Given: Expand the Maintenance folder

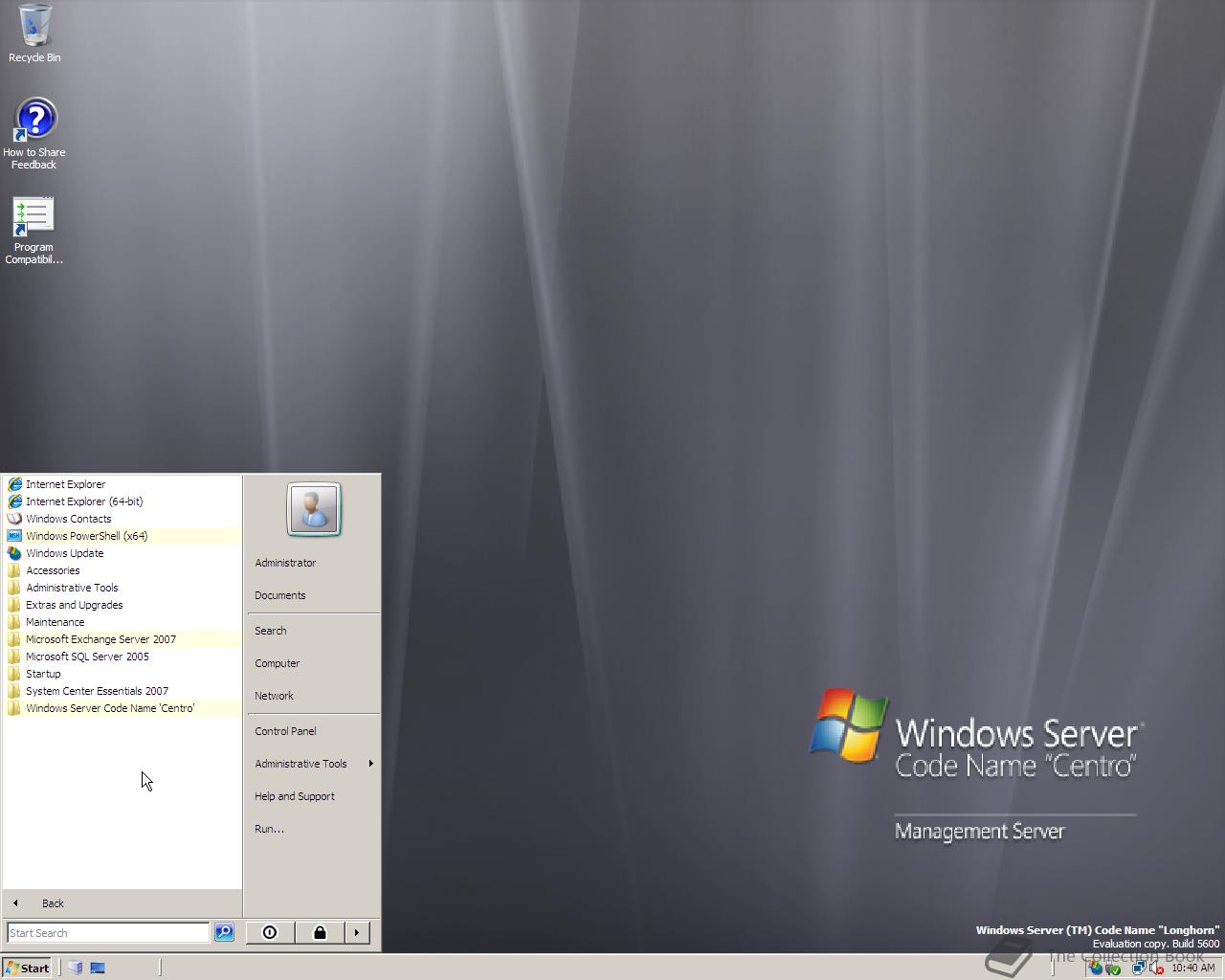Looking at the screenshot, I should (x=122, y=622).
